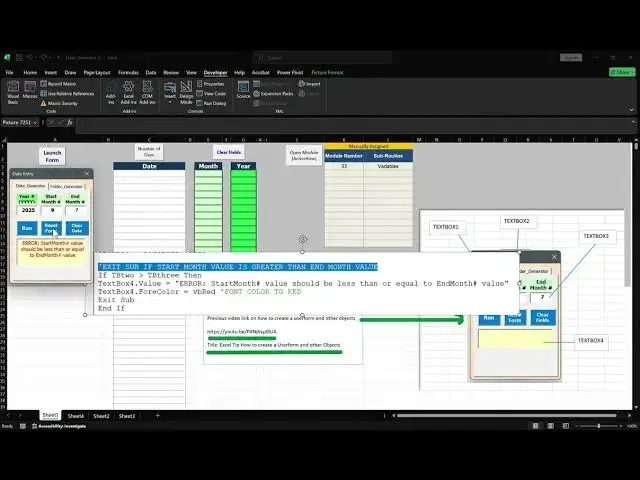Select the Date_Generator tab in Data Entry form
640x480 pixels.
(x=30, y=186)
